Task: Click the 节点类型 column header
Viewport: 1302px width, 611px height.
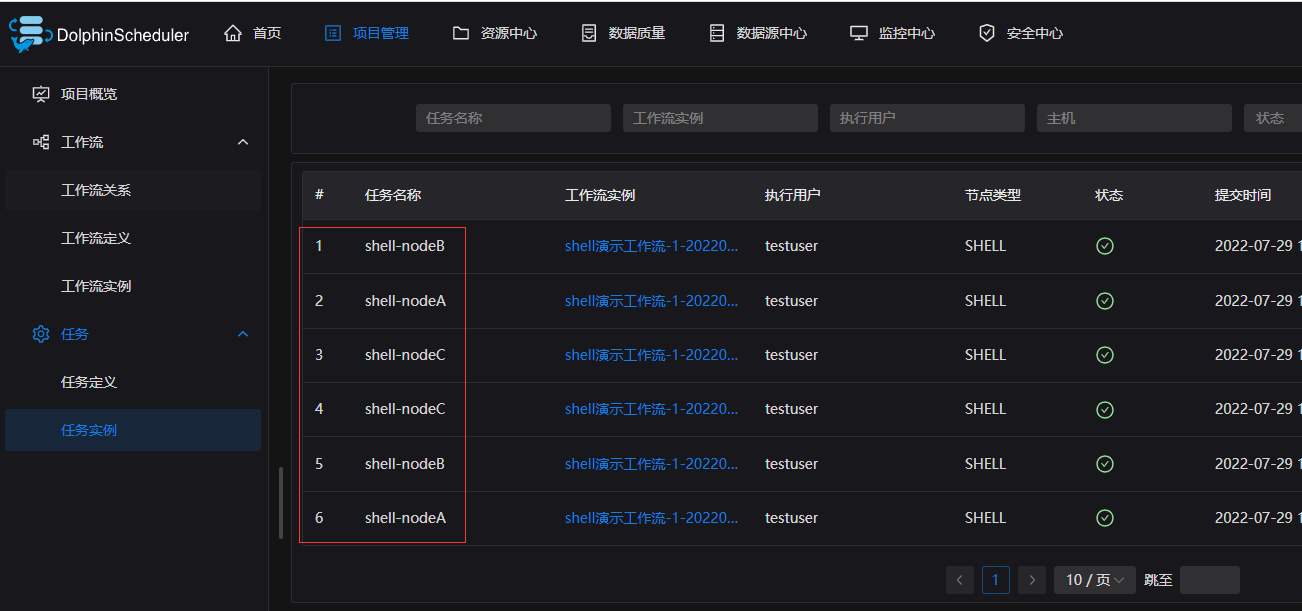Action: click(993, 195)
